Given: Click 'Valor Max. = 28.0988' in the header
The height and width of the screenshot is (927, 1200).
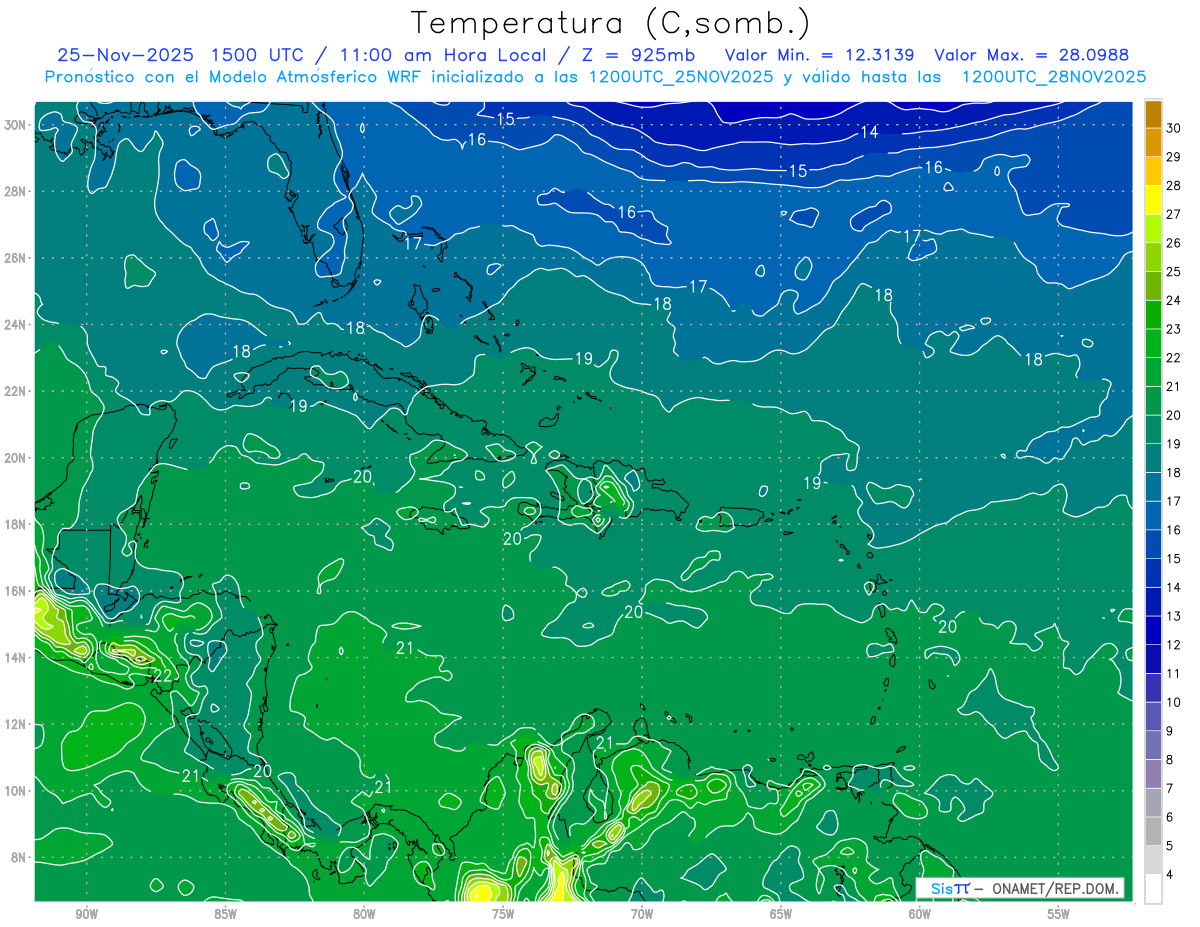Looking at the screenshot, I should click(1030, 55).
